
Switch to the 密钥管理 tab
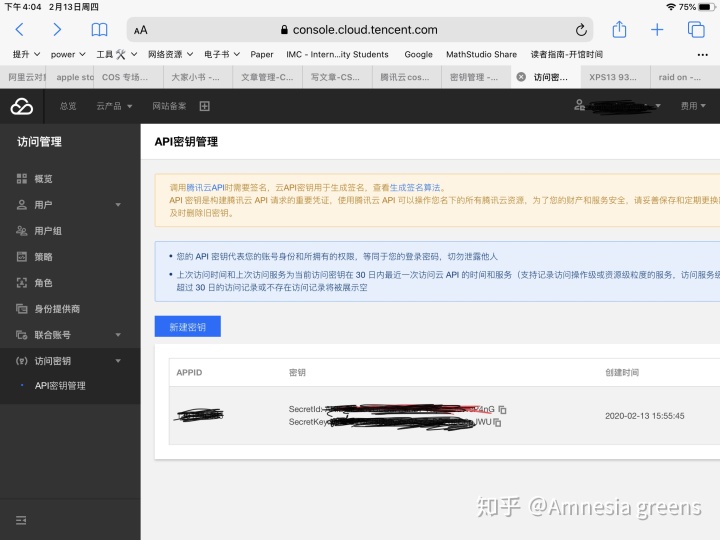point(476,77)
